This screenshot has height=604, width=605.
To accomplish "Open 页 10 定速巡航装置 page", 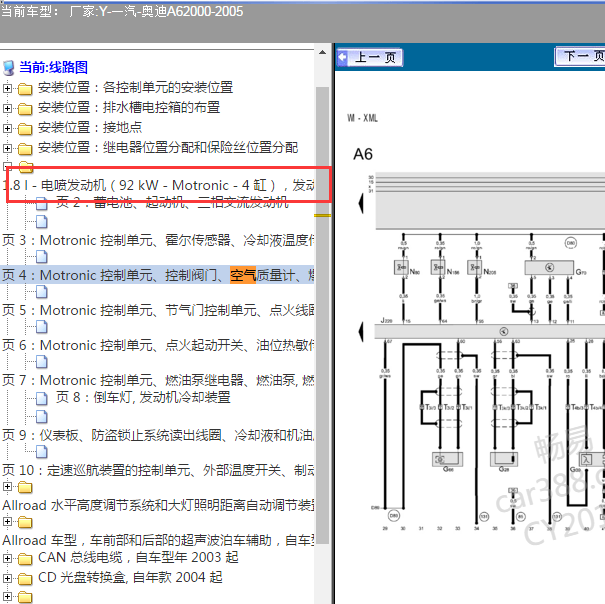I will tap(159, 470).
